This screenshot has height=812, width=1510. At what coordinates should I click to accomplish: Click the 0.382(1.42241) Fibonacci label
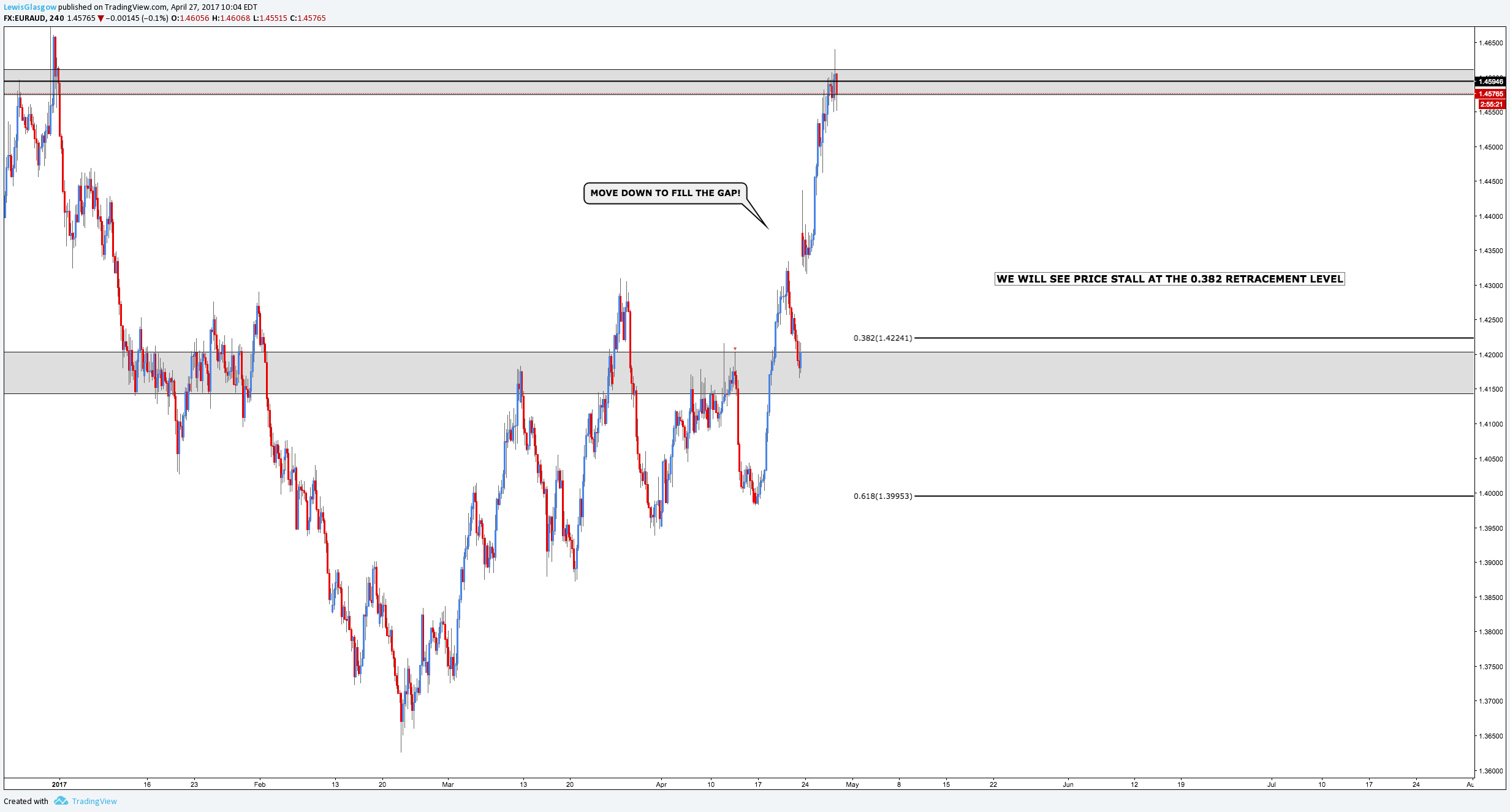[882, 338]
